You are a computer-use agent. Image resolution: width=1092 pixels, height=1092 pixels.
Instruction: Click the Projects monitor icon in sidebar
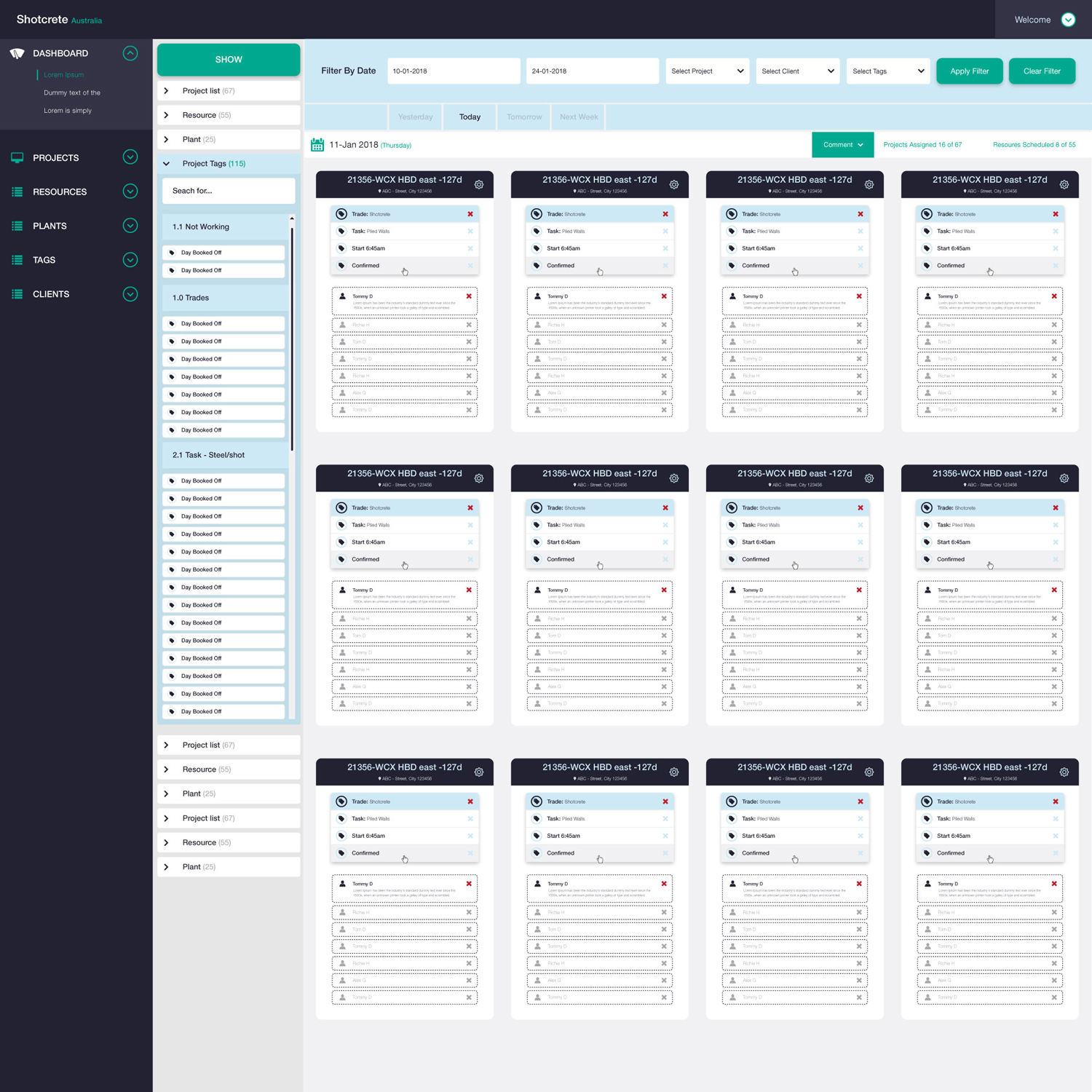click(17, 158)
